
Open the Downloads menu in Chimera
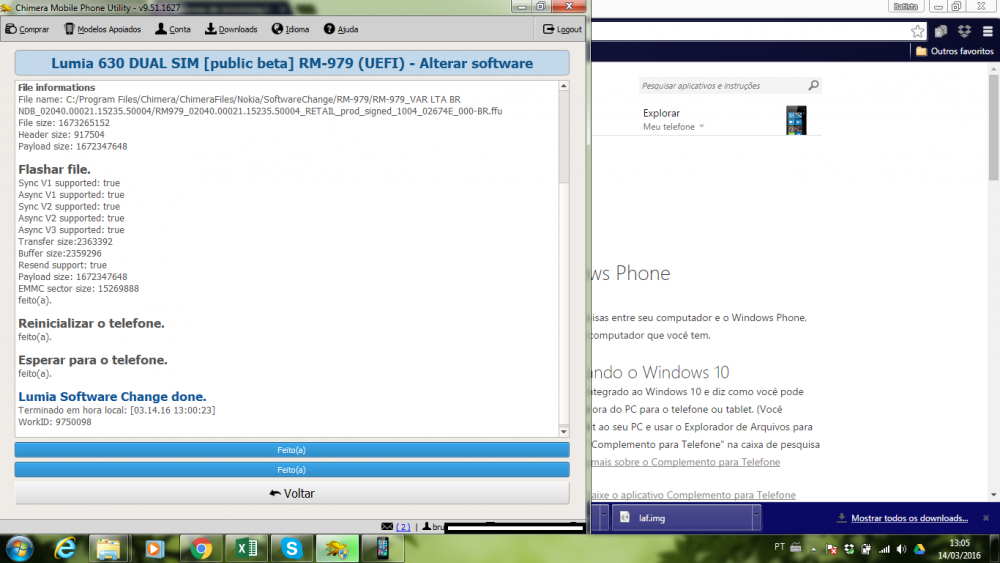[x=231, y=29]
